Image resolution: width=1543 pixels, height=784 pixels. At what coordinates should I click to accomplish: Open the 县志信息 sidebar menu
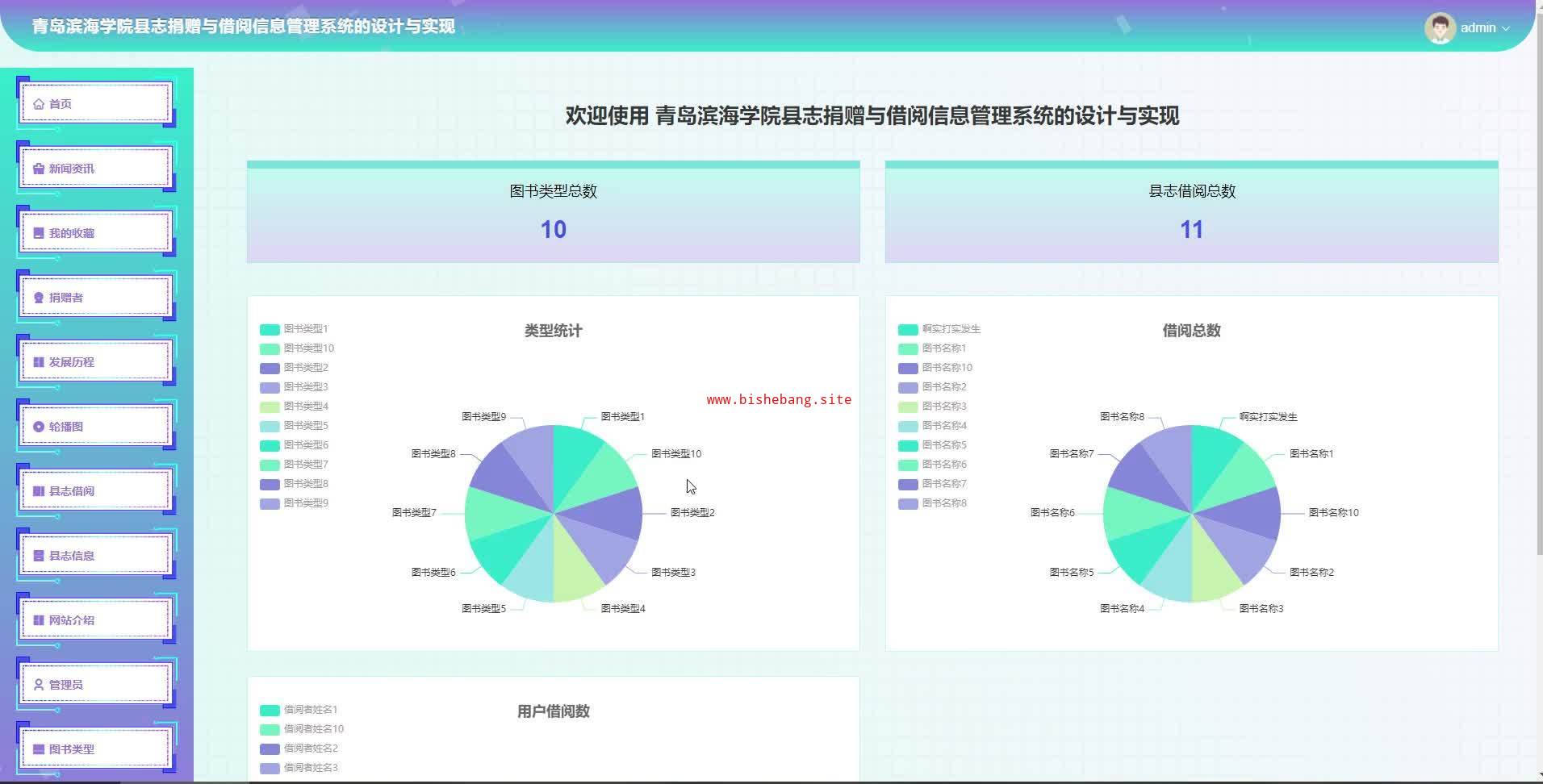pyautogui.click(x=95, y=555)
